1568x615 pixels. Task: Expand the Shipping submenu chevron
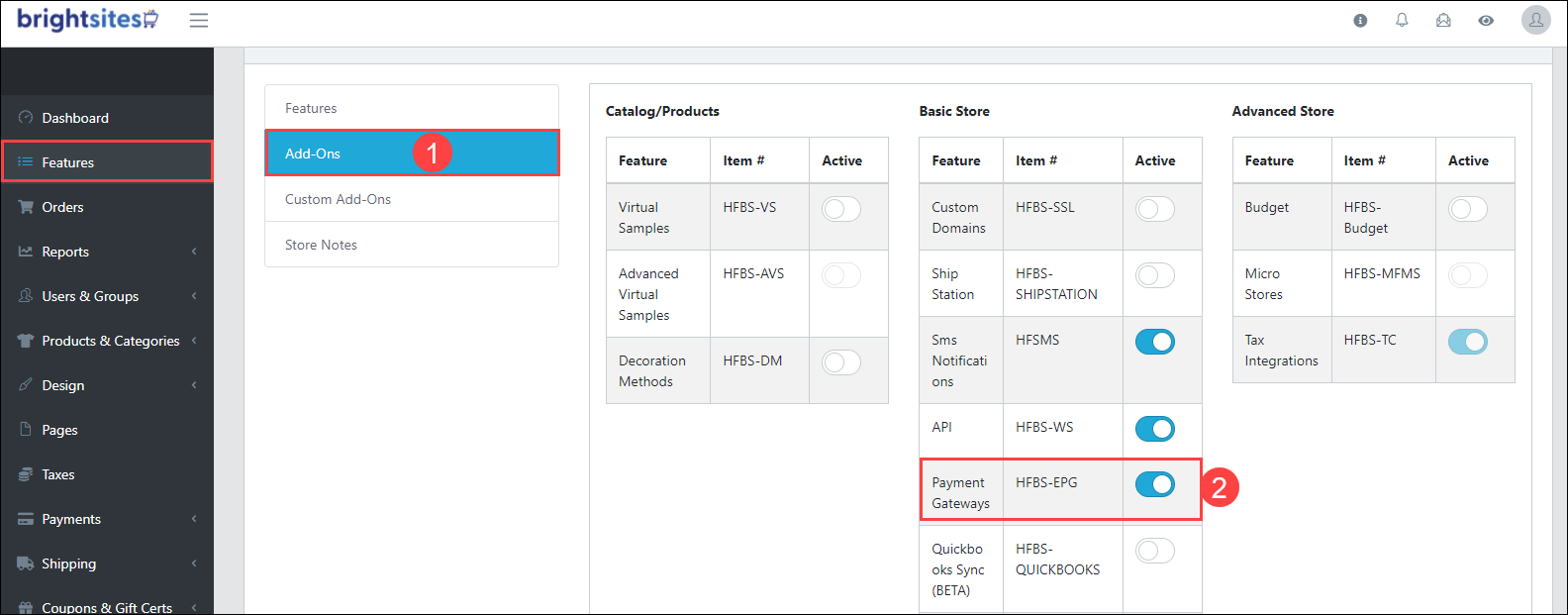point(194,564)
